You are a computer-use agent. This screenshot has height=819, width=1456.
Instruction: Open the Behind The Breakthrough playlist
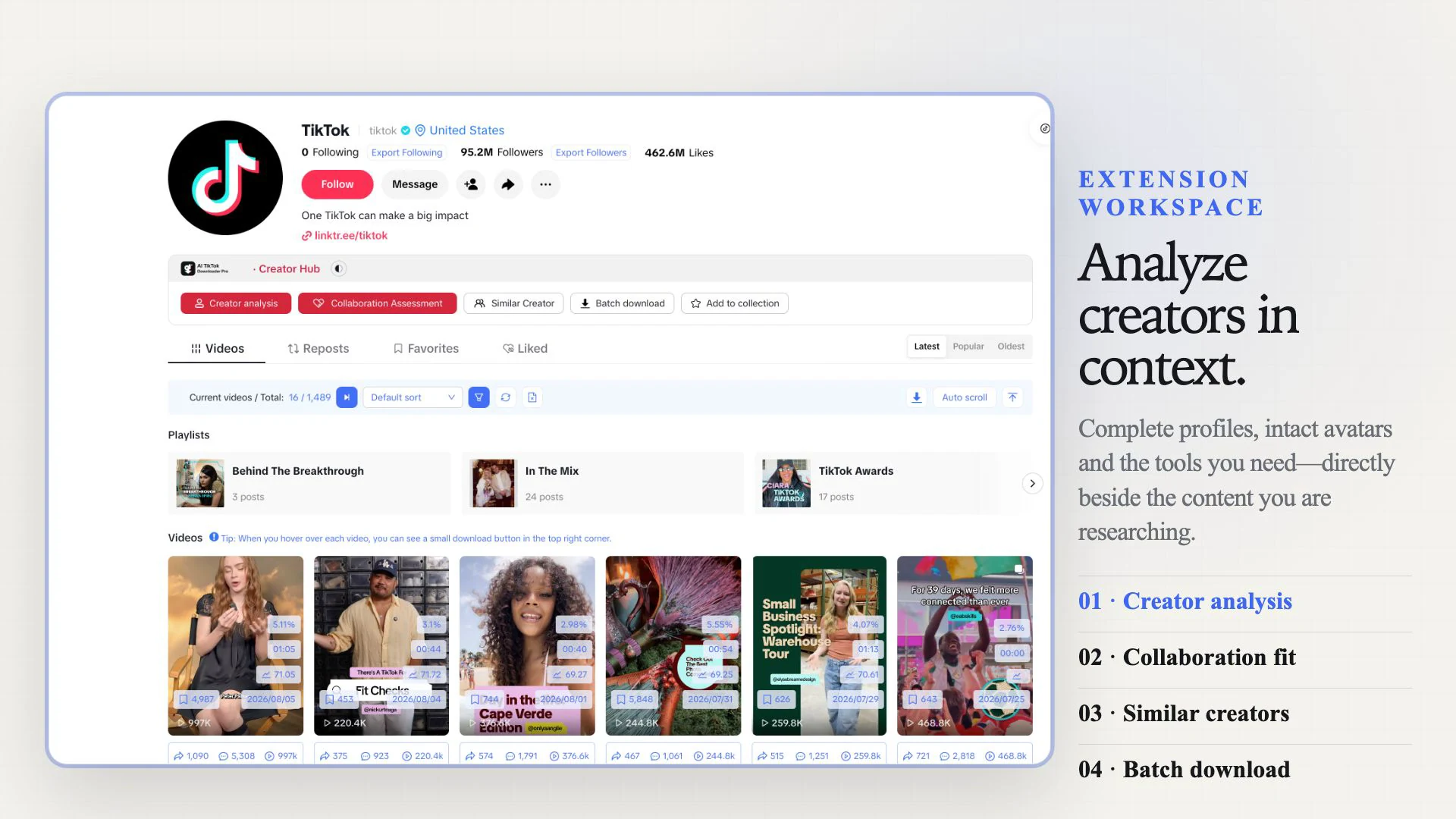pos(309,484)
